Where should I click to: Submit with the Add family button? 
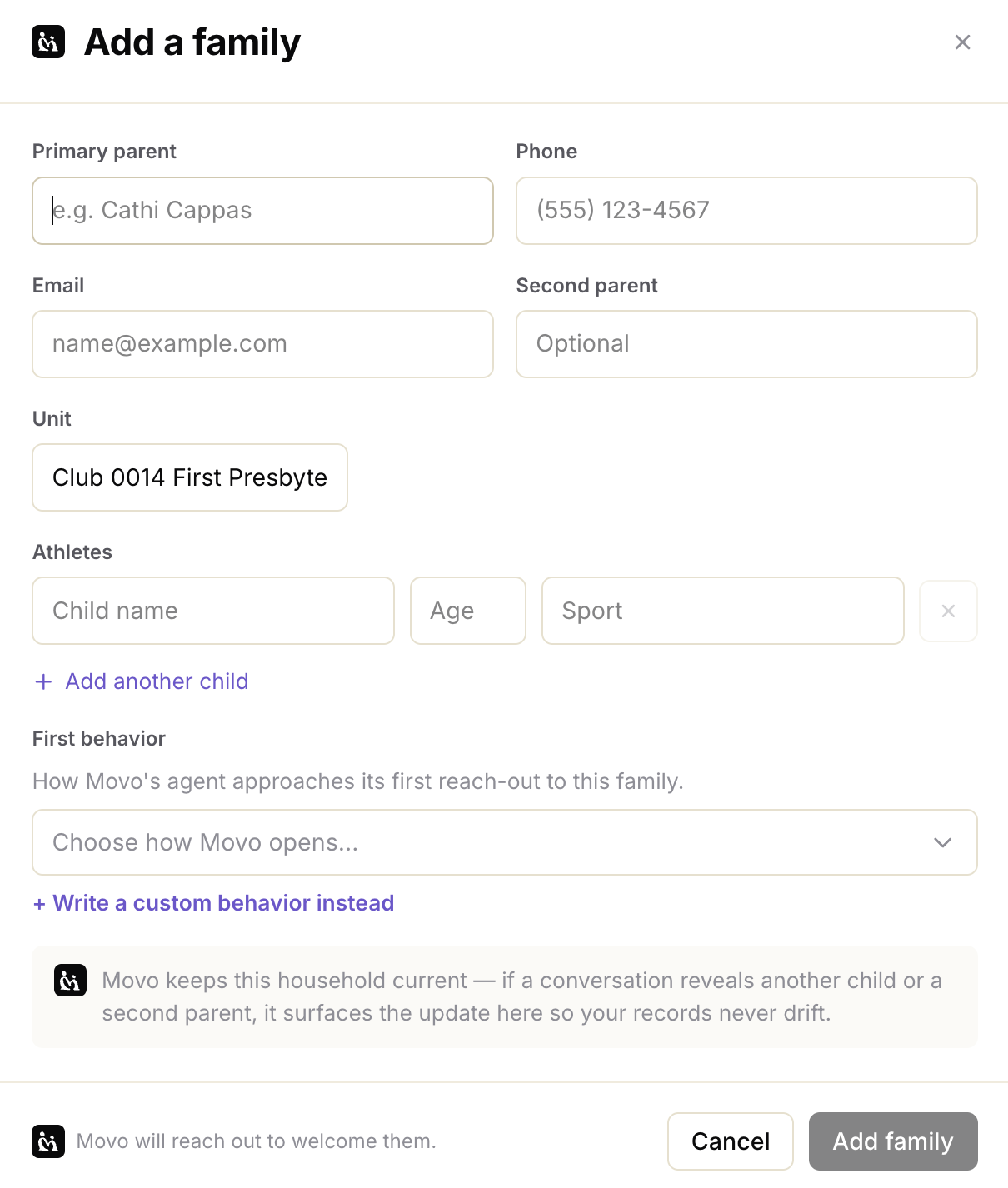(893, 1141)
